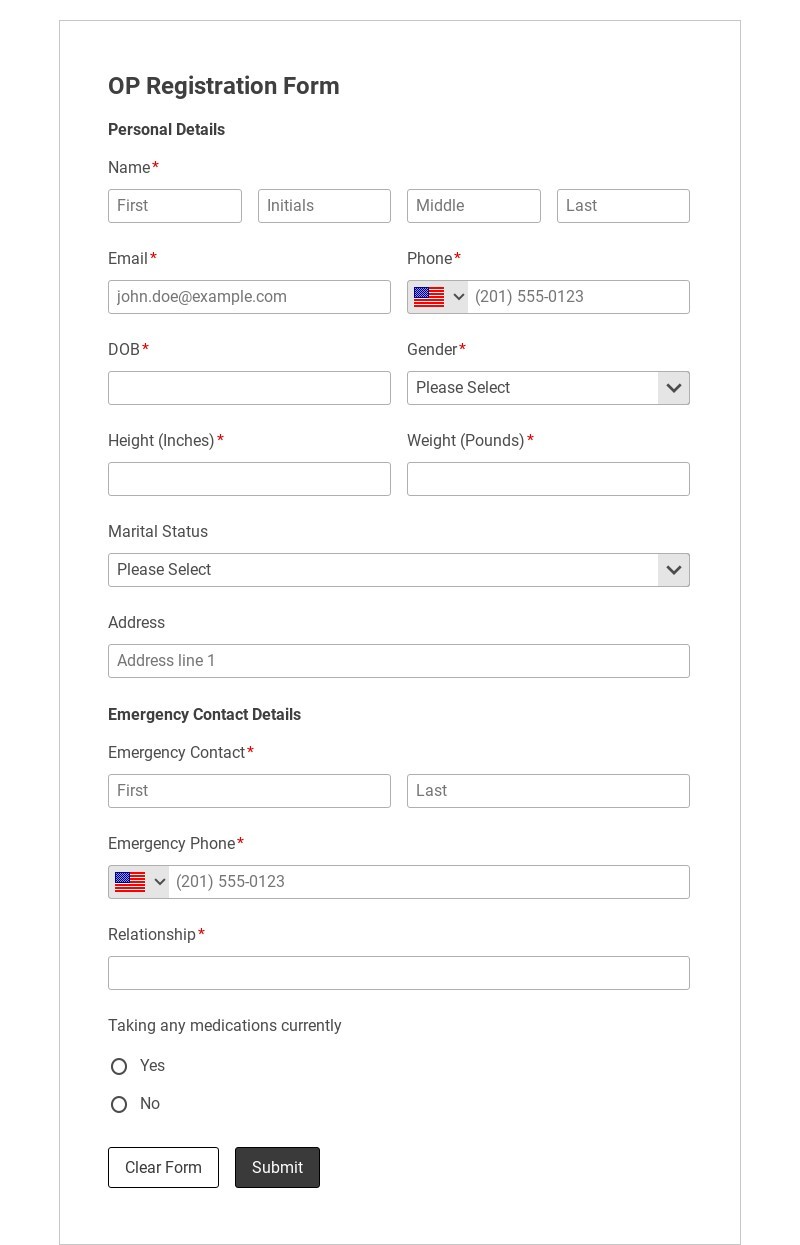Focus the Height (Inches) field

click(x=249, y=479)
